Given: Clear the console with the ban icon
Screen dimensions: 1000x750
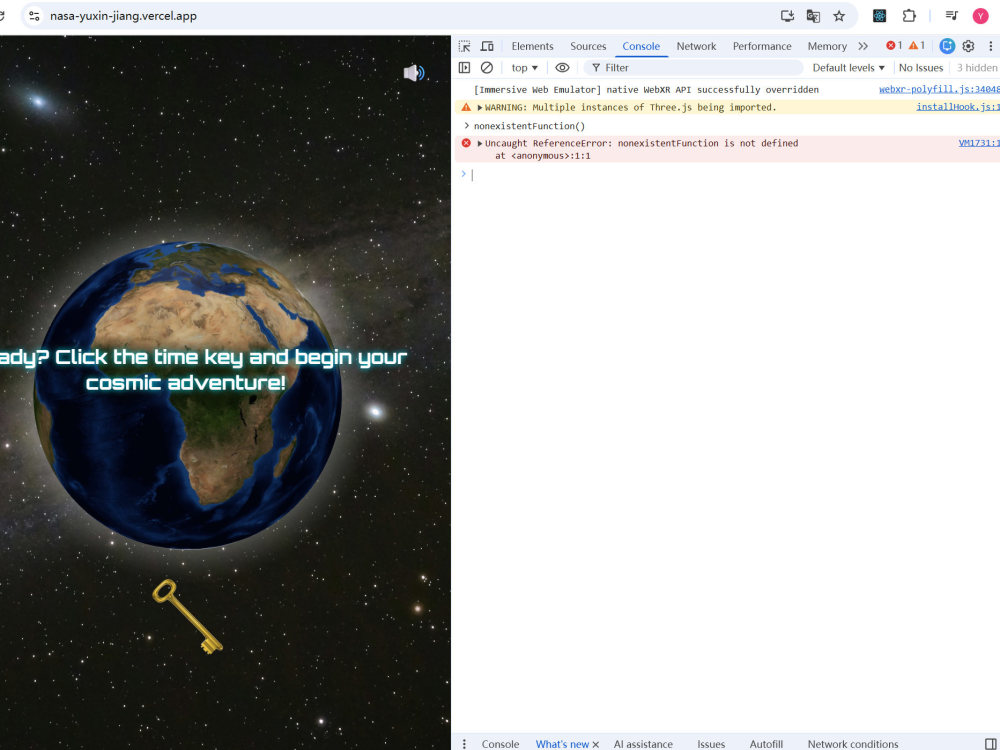Looking at the screenshot, I should pos(487,68).
